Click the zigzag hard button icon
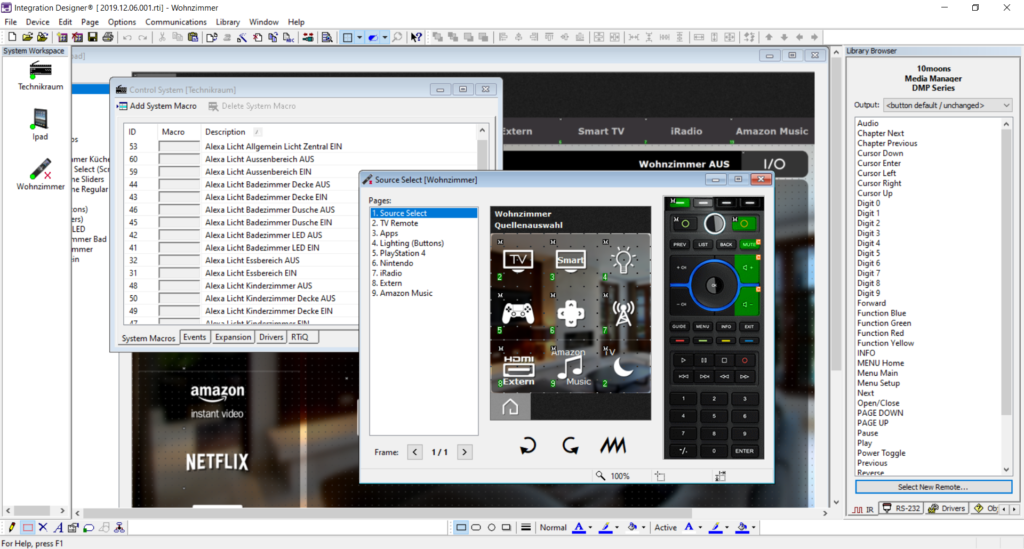The width and height of the screenshot is (1024, 549). click(x=613, y=446)
